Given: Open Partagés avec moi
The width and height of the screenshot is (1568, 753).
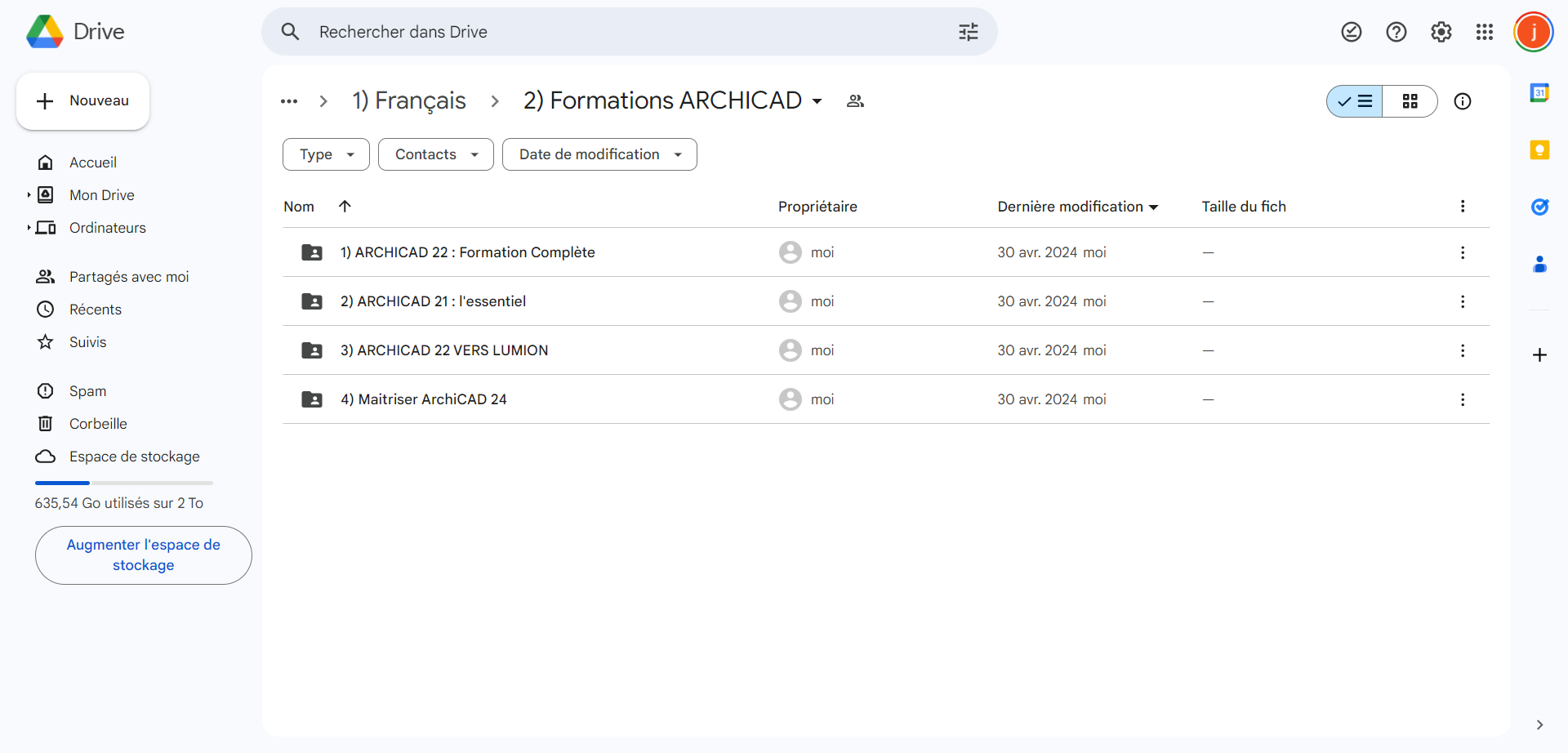Looking at the screenshot, I should click(x=129, y=277).
